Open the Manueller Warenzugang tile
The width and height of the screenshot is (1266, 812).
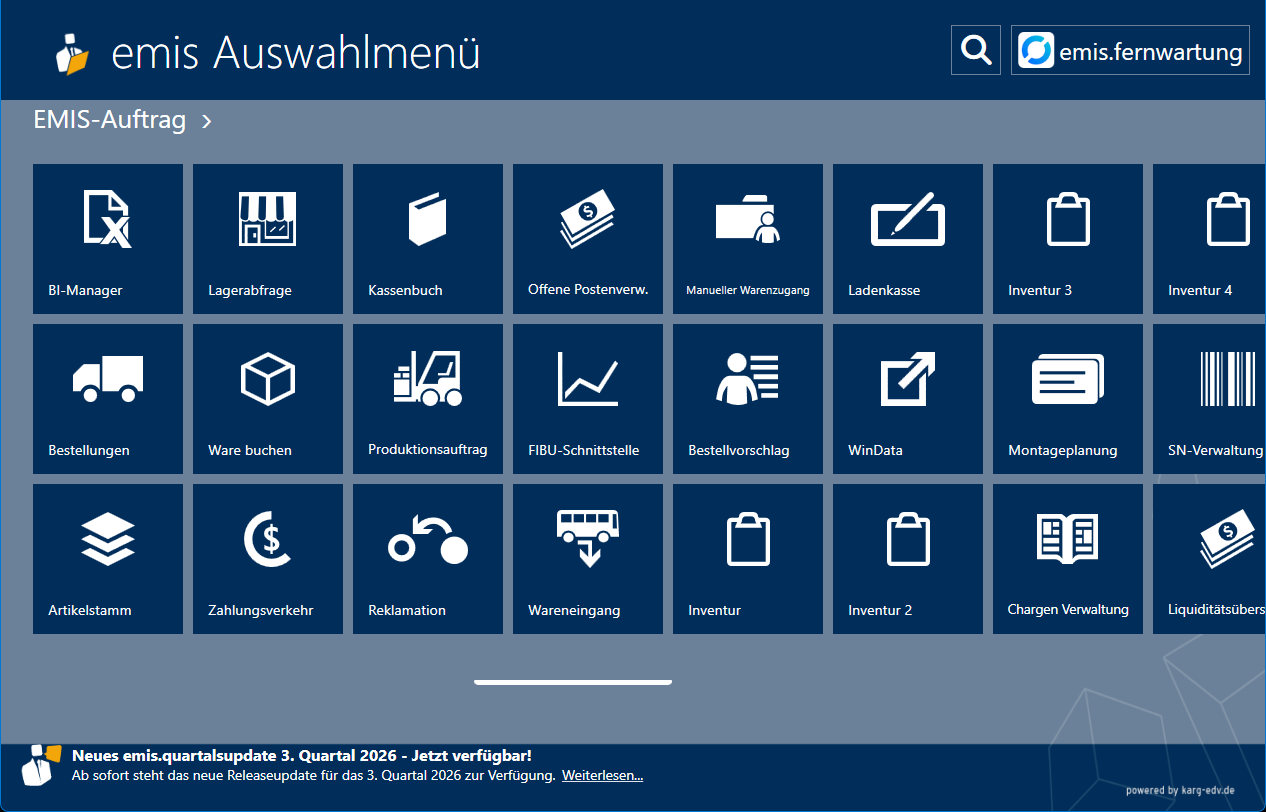748,239
